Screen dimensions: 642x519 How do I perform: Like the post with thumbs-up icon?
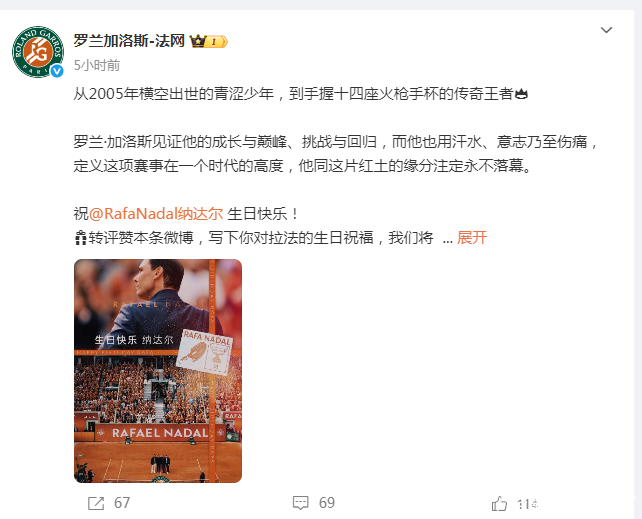(x=499, y=504)
